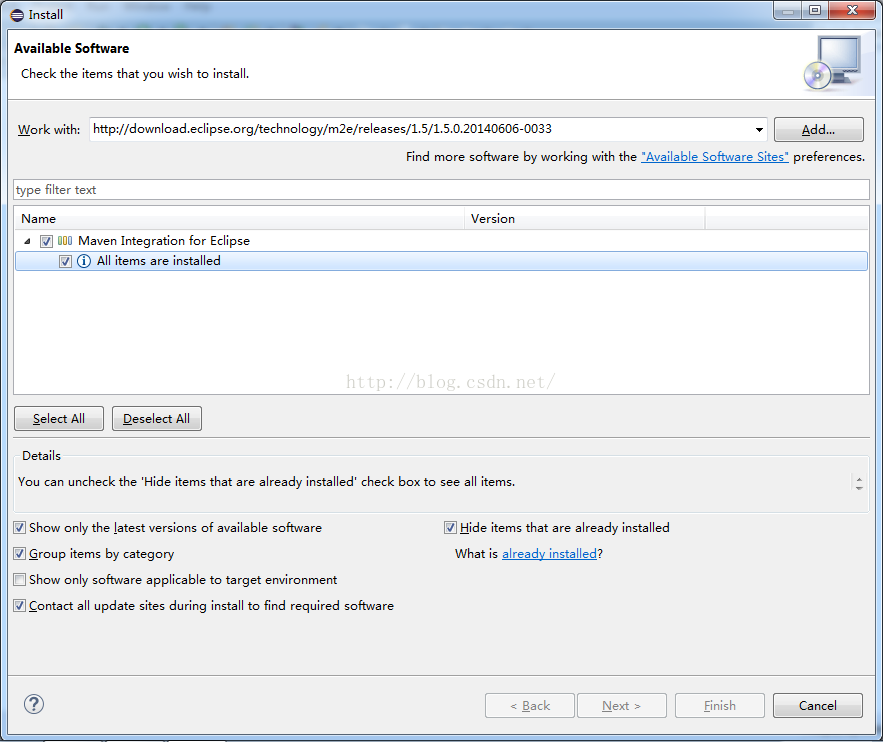Click the Finish button

click(720, 705)
